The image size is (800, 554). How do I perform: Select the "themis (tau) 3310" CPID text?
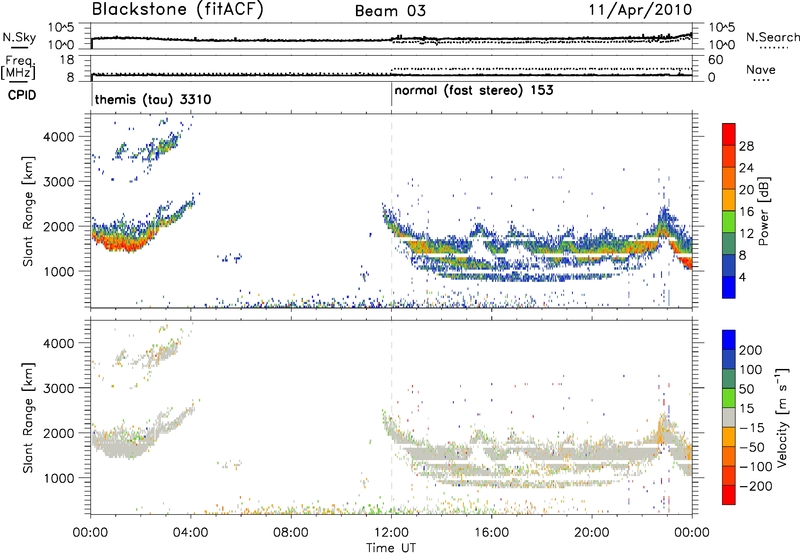[153, 99]
